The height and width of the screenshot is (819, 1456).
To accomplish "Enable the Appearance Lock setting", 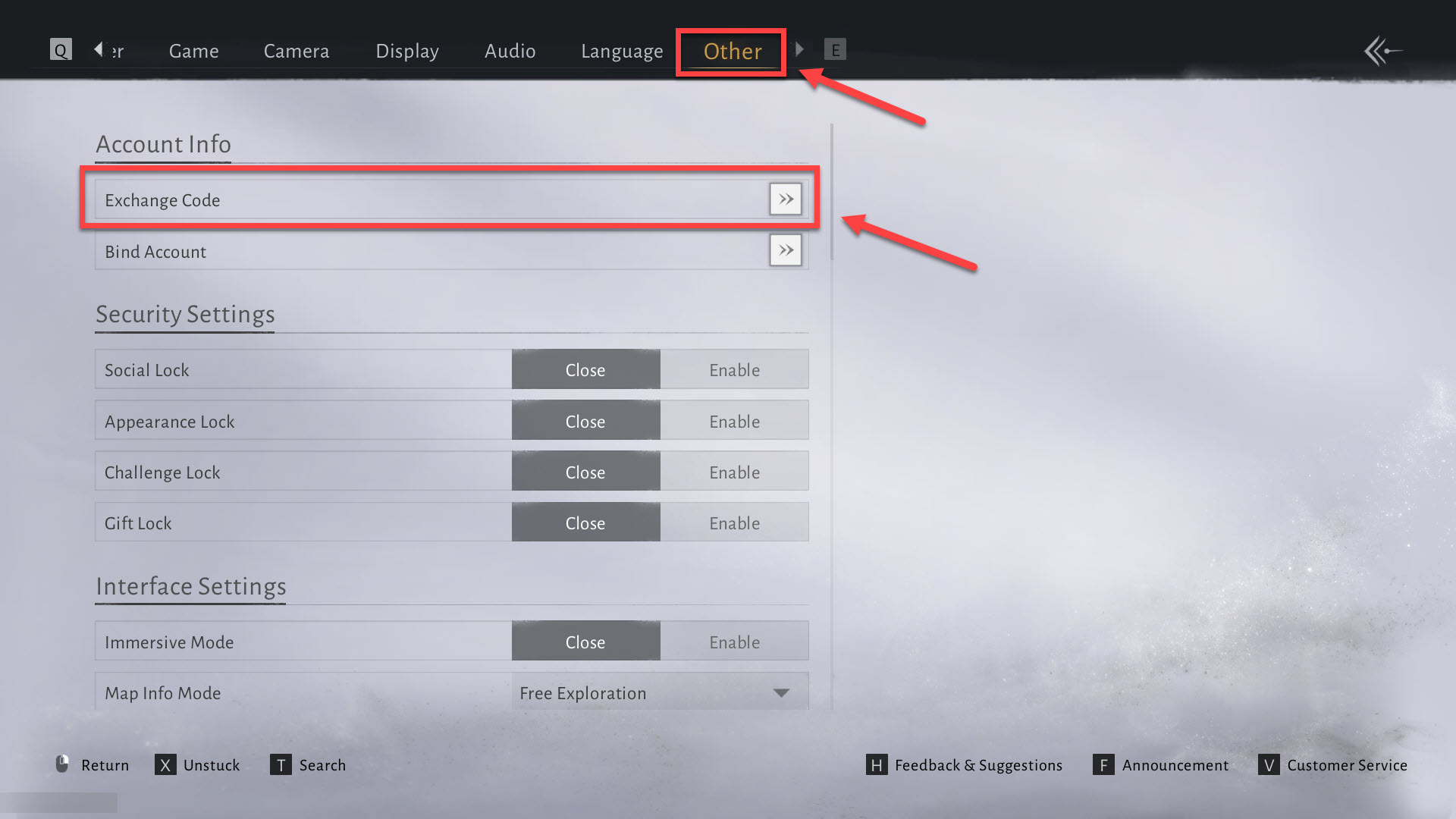I will click(734, 421).
